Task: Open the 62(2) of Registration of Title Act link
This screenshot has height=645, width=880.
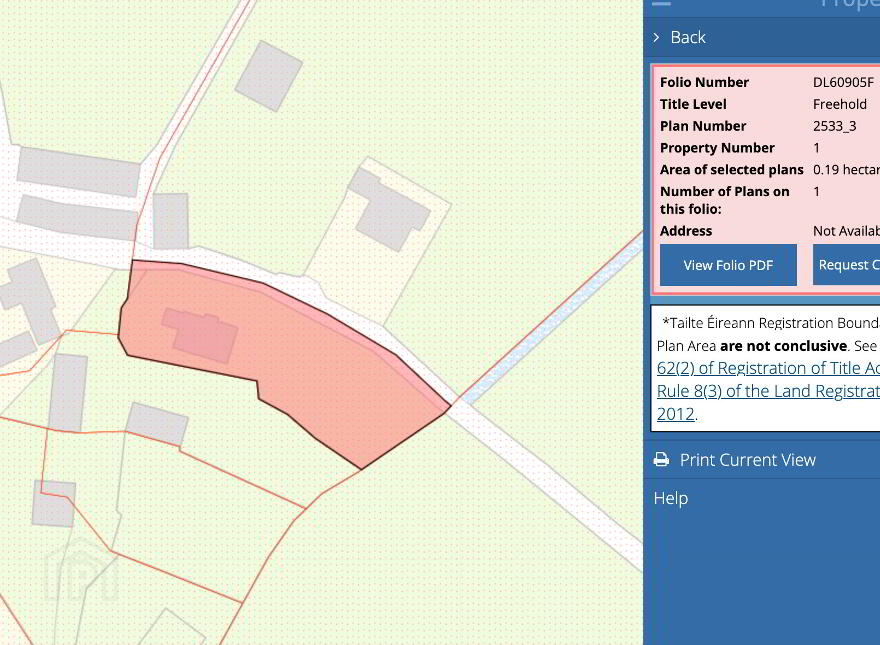Action: tap(768, 368)
